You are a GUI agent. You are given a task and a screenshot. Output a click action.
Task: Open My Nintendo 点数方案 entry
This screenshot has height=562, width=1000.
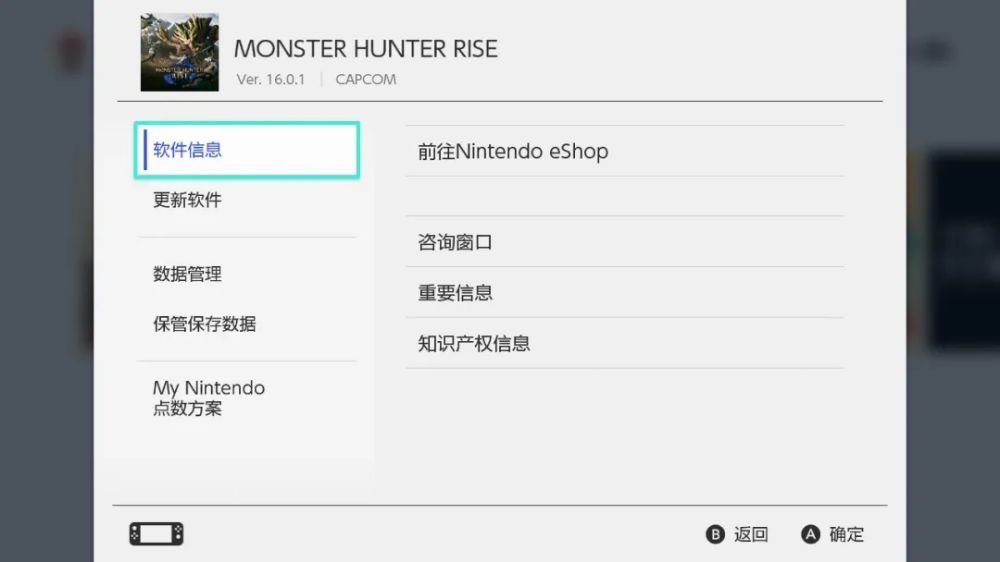click(209, 398)
